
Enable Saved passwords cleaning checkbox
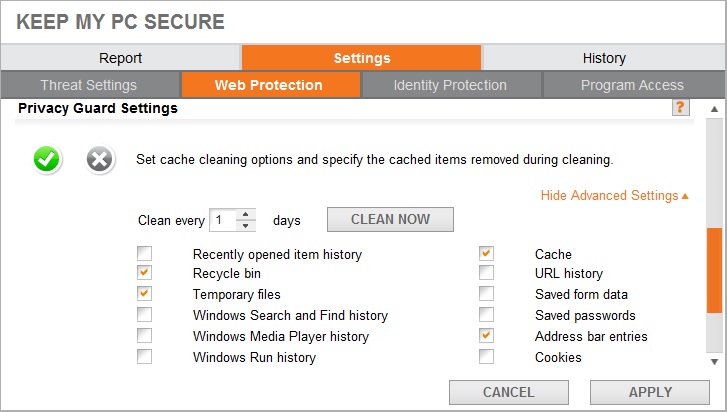(x=486, y=315)
